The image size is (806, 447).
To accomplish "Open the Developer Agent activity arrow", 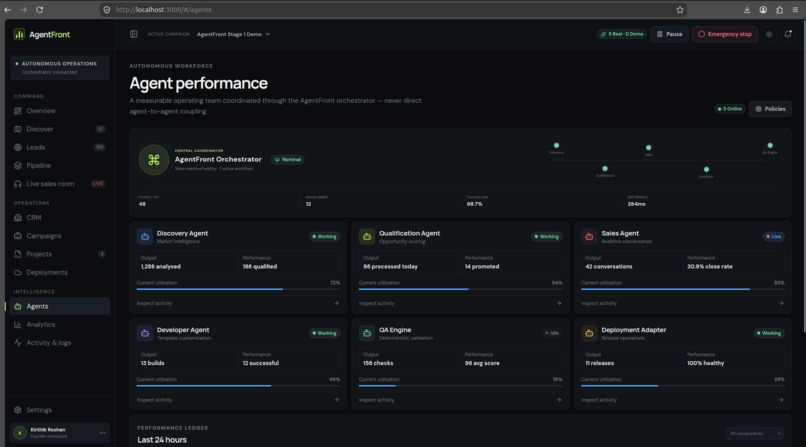I will [x=336, y=400].
